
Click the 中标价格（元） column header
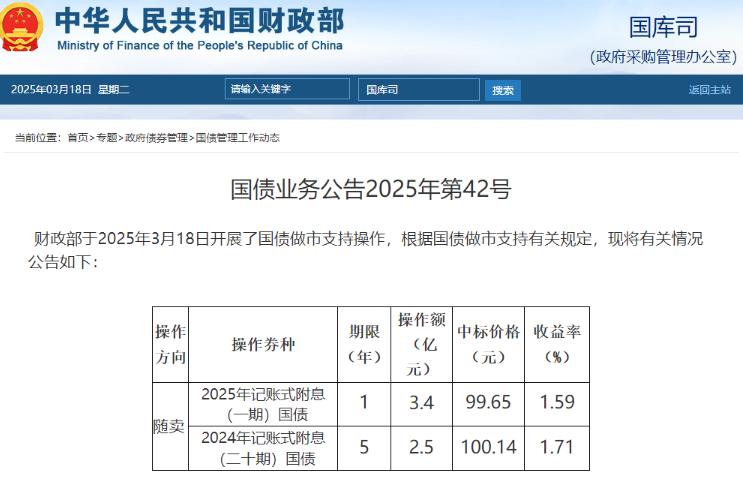point(489,344)
